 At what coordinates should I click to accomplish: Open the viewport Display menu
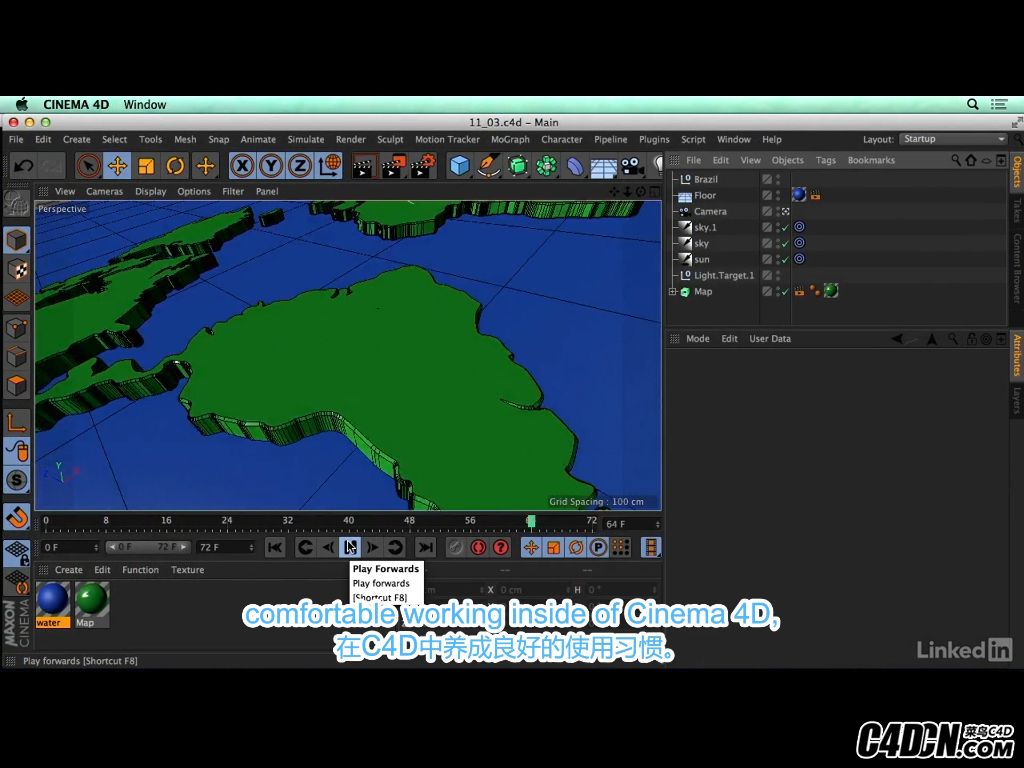point(151,191)
